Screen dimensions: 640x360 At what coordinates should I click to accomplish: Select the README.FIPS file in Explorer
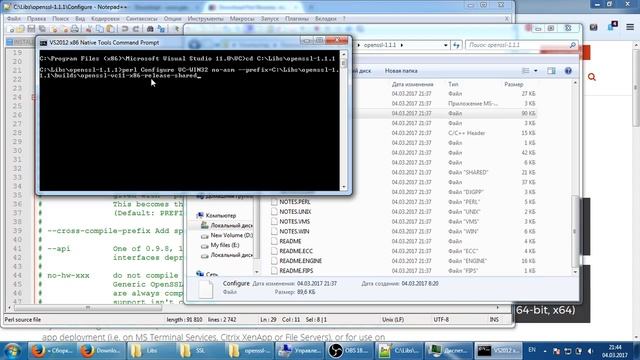296,271
